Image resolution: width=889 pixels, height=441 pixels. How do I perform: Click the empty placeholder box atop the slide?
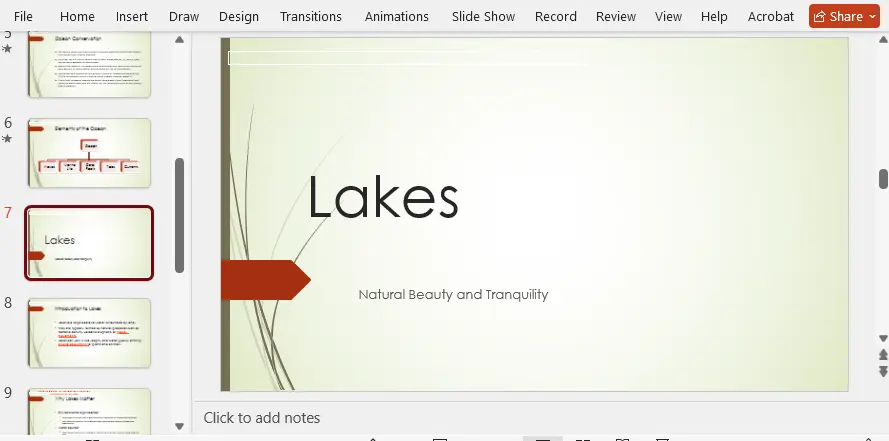click(x=407, y=58)
